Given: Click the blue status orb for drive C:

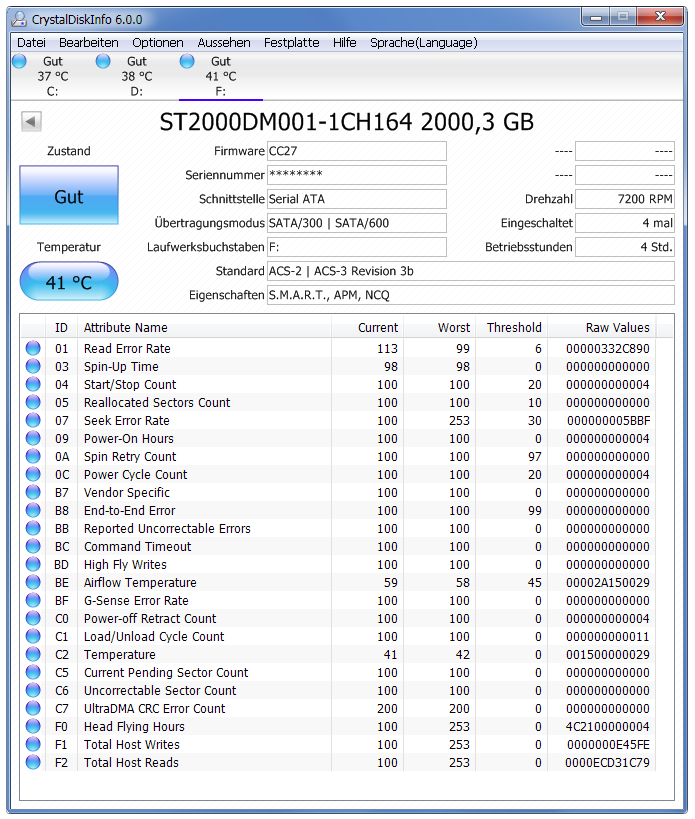Looking at the screenshot, I should coord(19,61).
